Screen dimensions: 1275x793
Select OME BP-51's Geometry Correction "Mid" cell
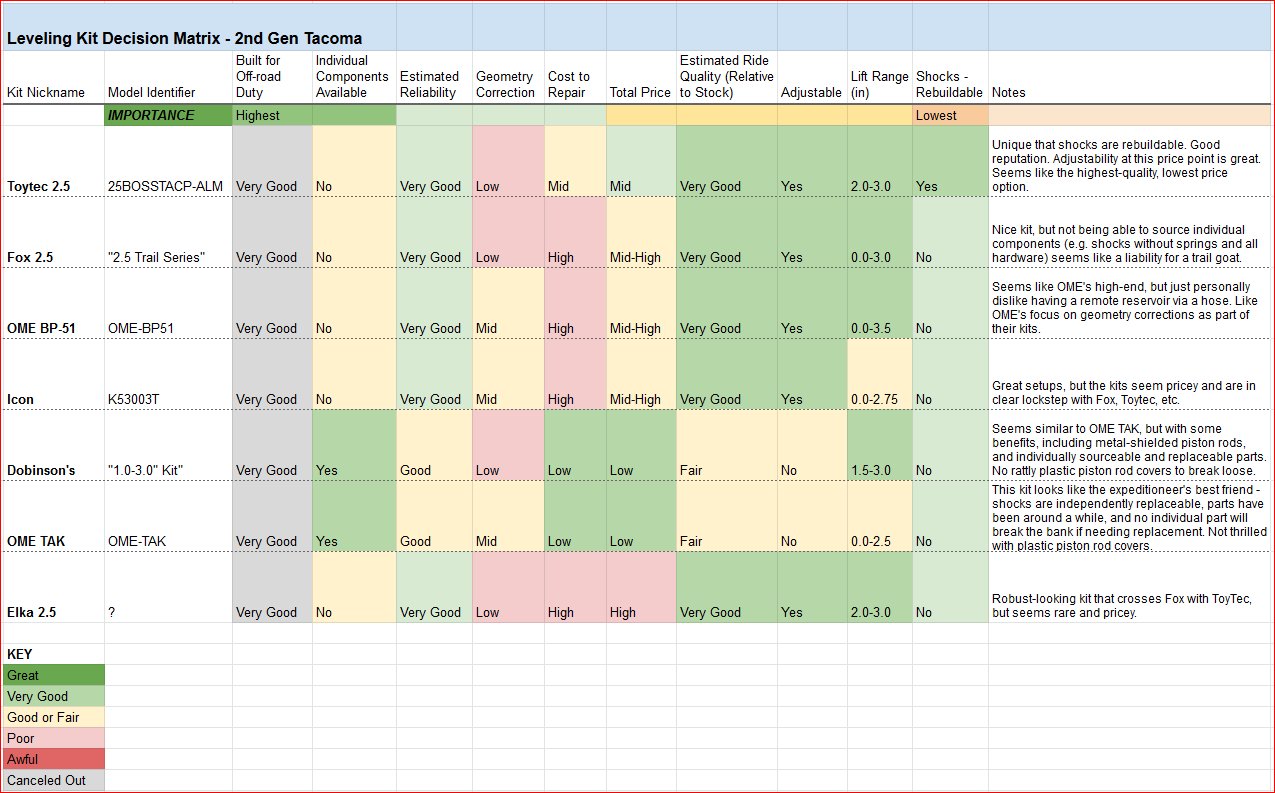pos(508,303)
